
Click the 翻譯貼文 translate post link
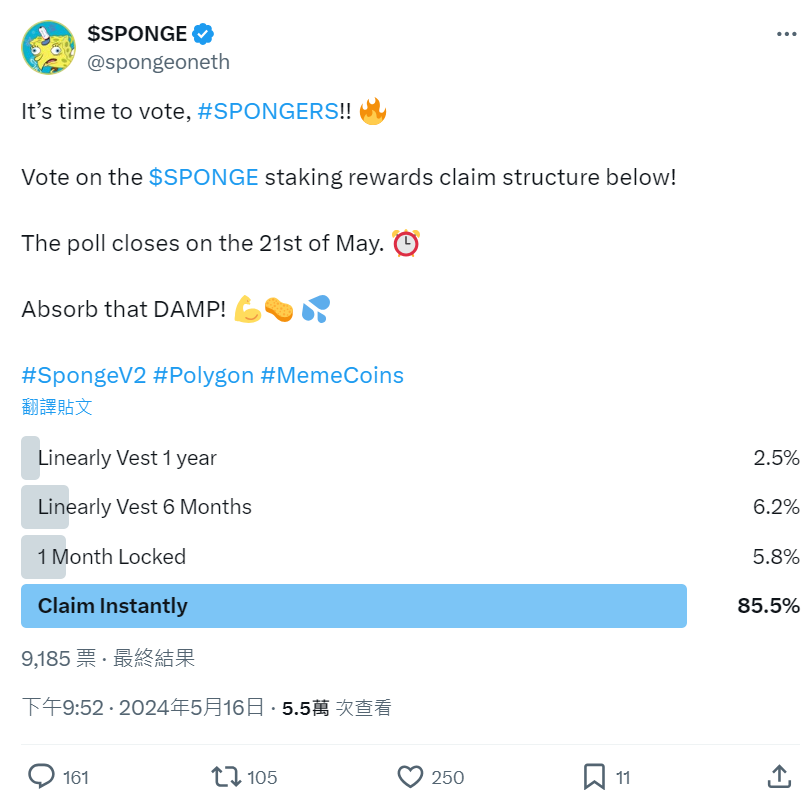click(57, 406)
